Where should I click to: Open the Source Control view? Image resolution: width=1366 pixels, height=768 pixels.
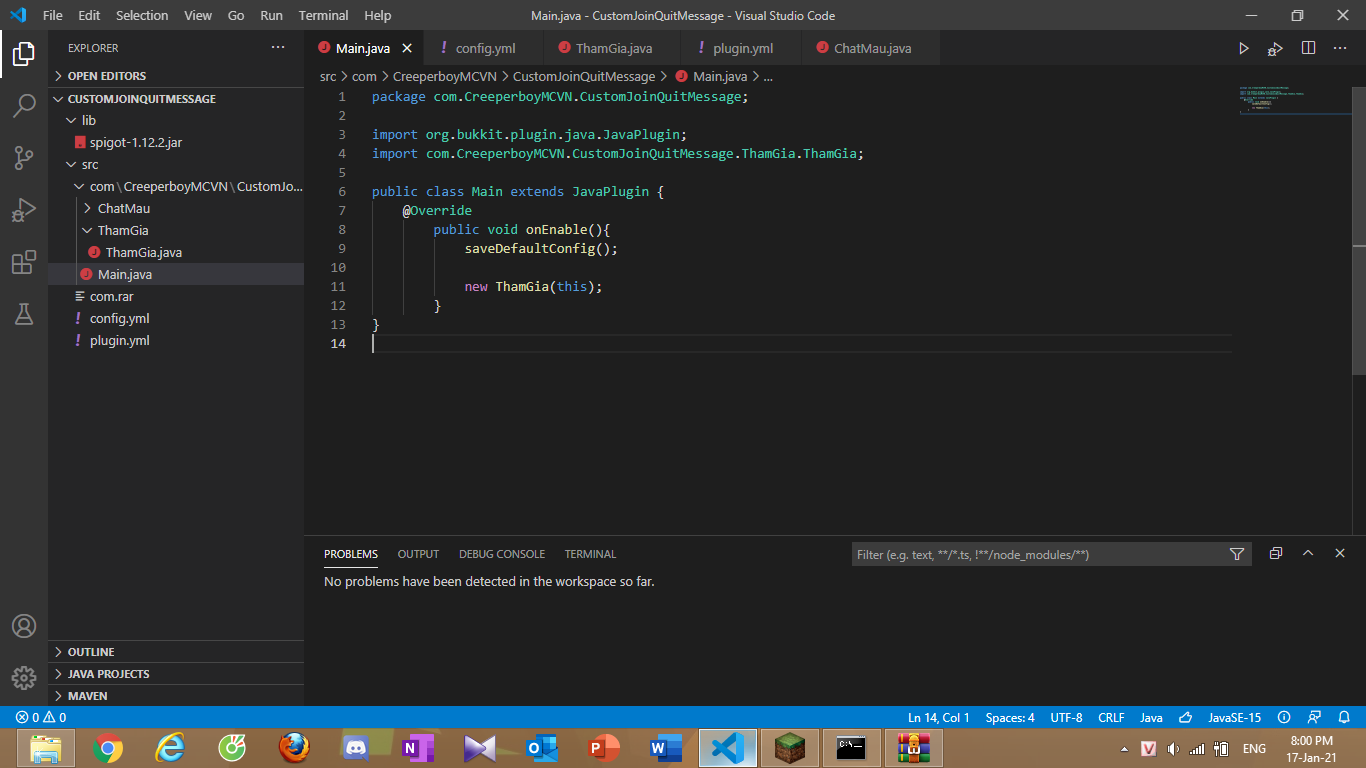pos(24,157)
